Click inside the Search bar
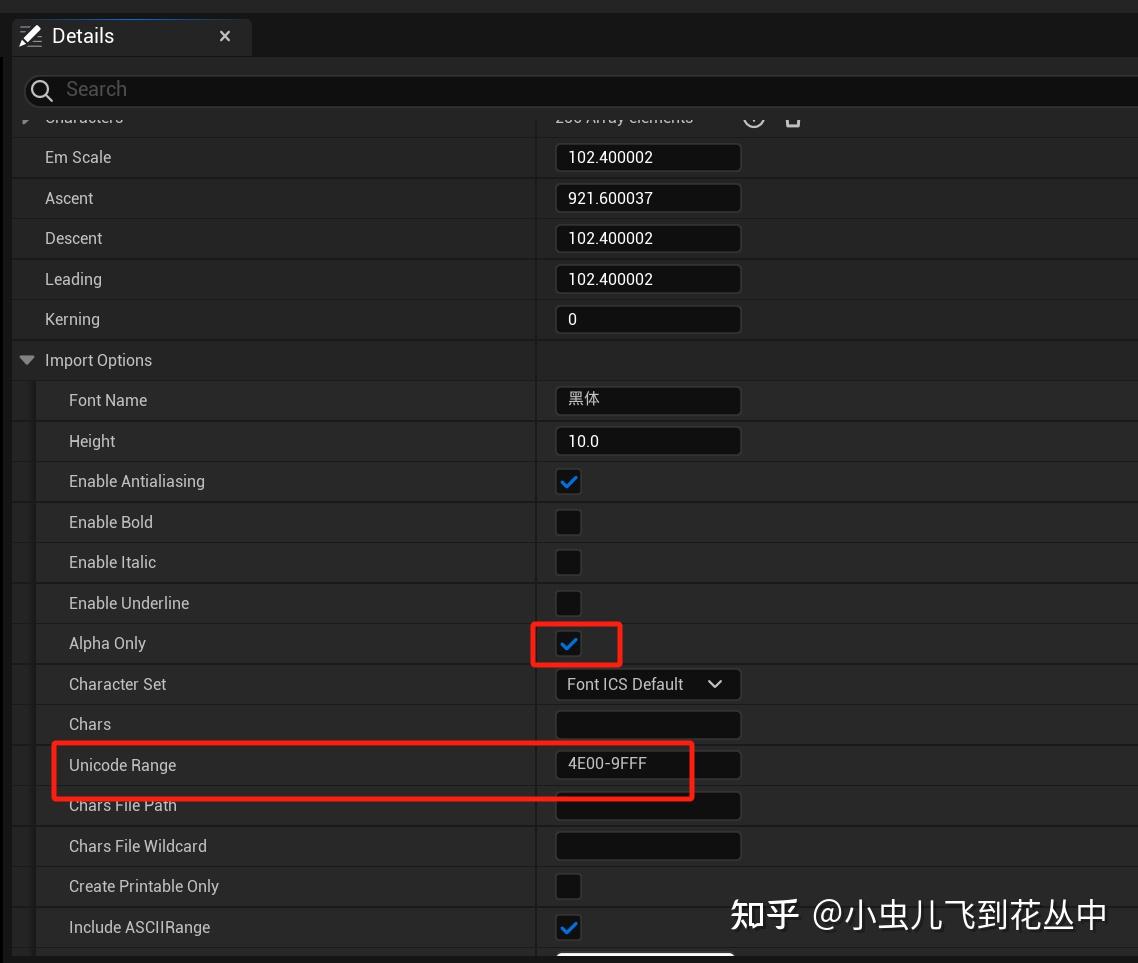 pos(300,90)
